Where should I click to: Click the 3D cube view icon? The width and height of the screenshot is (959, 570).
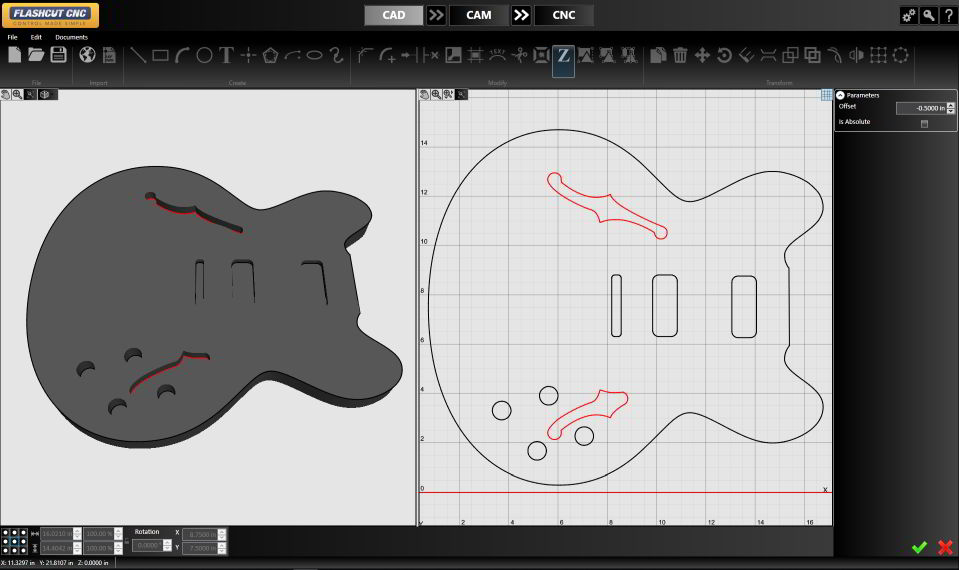(x=45, y=94)
